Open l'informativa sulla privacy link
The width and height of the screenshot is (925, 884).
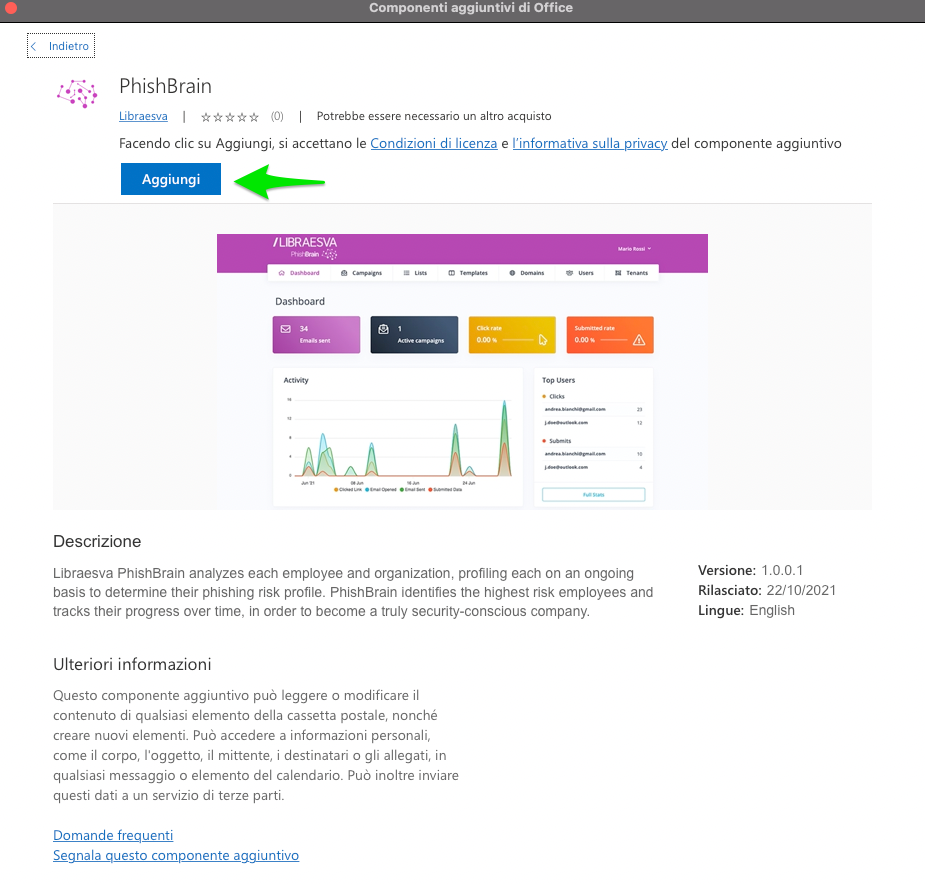coord(590,143)
